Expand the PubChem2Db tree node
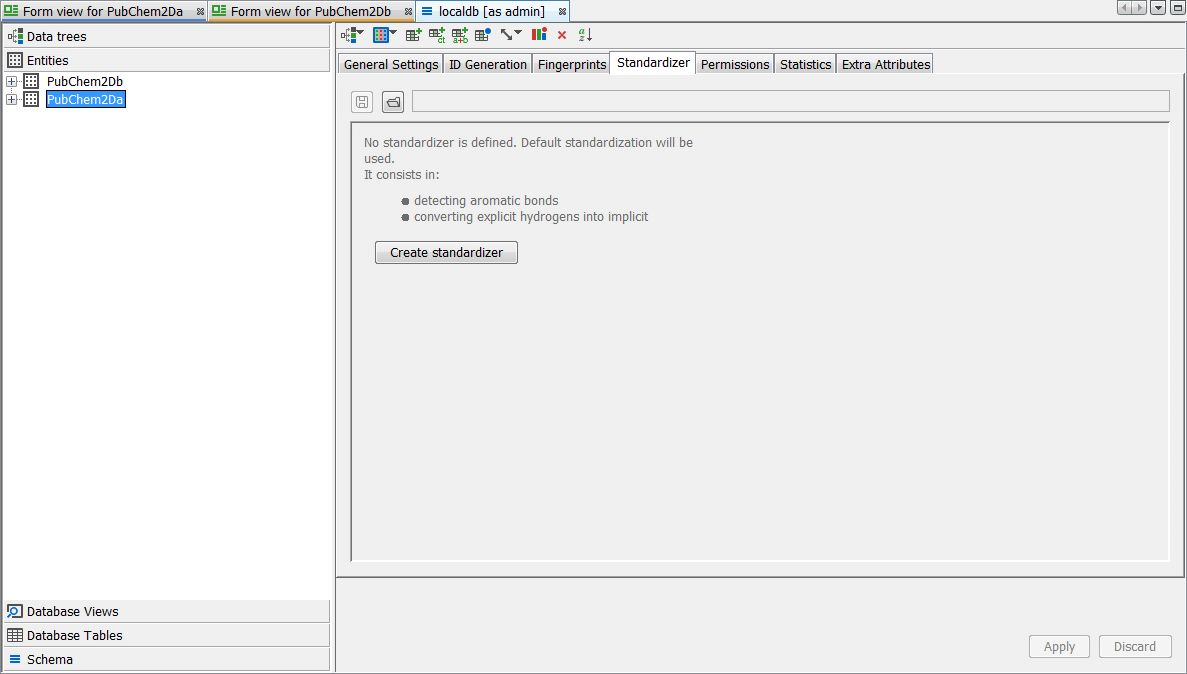The width and height of the screenshot is (1187, 674). pos(12,81)
